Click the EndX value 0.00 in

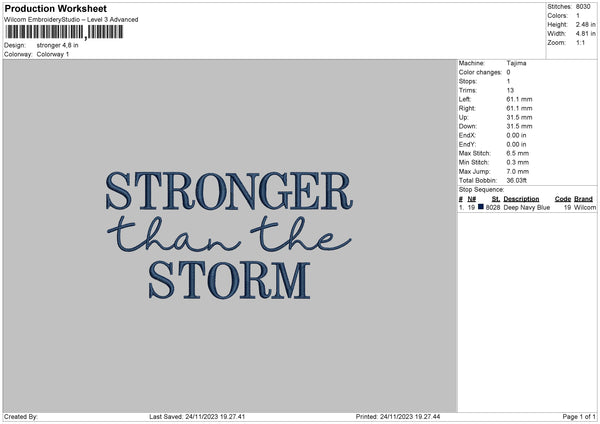pos(516,135)
